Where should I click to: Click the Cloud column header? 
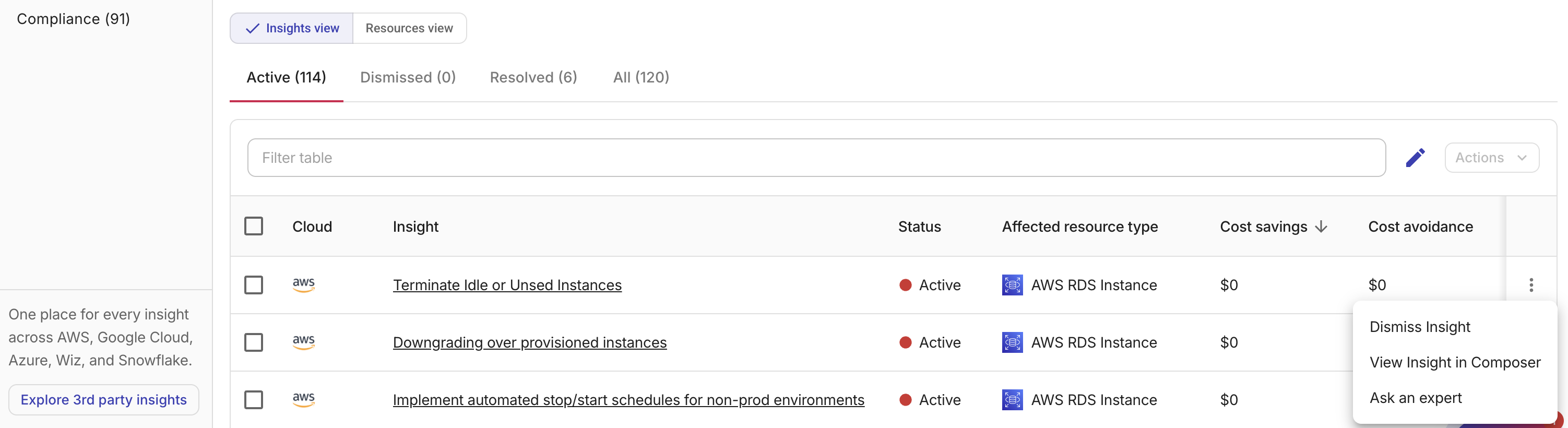tap(312, 227)
